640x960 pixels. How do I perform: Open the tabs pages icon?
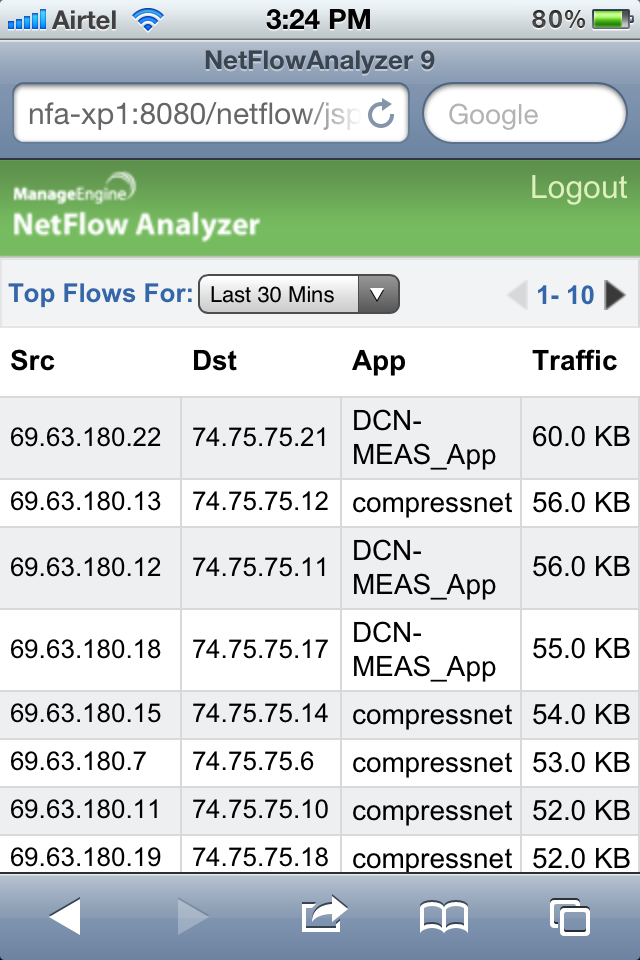pyautogui.click(x=570, y=917)
